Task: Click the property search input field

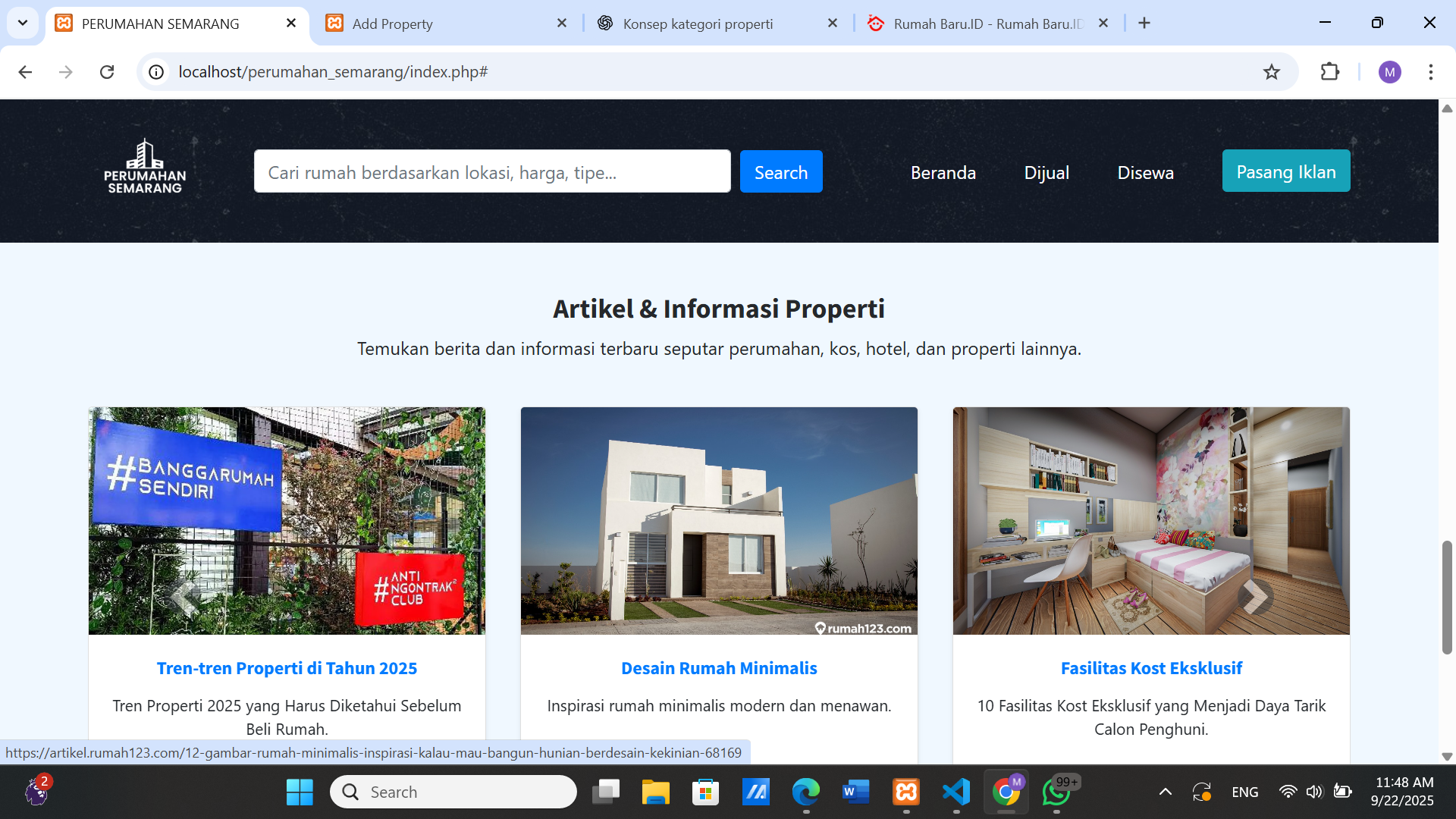Action: click(x=493, y=171)
